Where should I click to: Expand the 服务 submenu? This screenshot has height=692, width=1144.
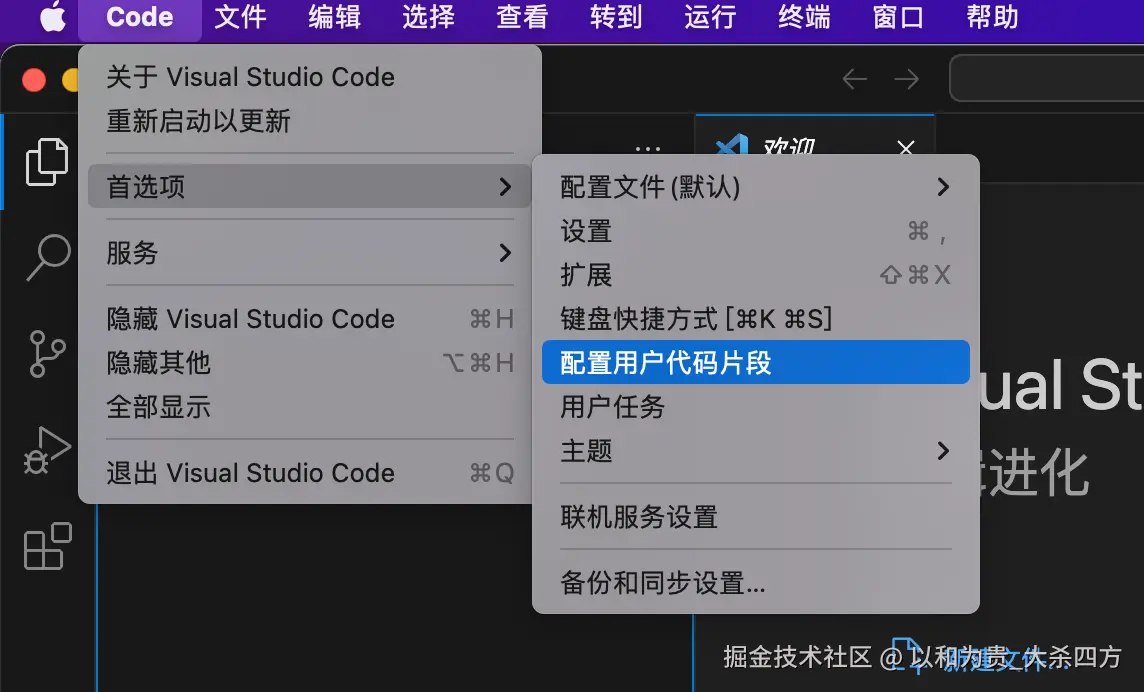[309, 253]
